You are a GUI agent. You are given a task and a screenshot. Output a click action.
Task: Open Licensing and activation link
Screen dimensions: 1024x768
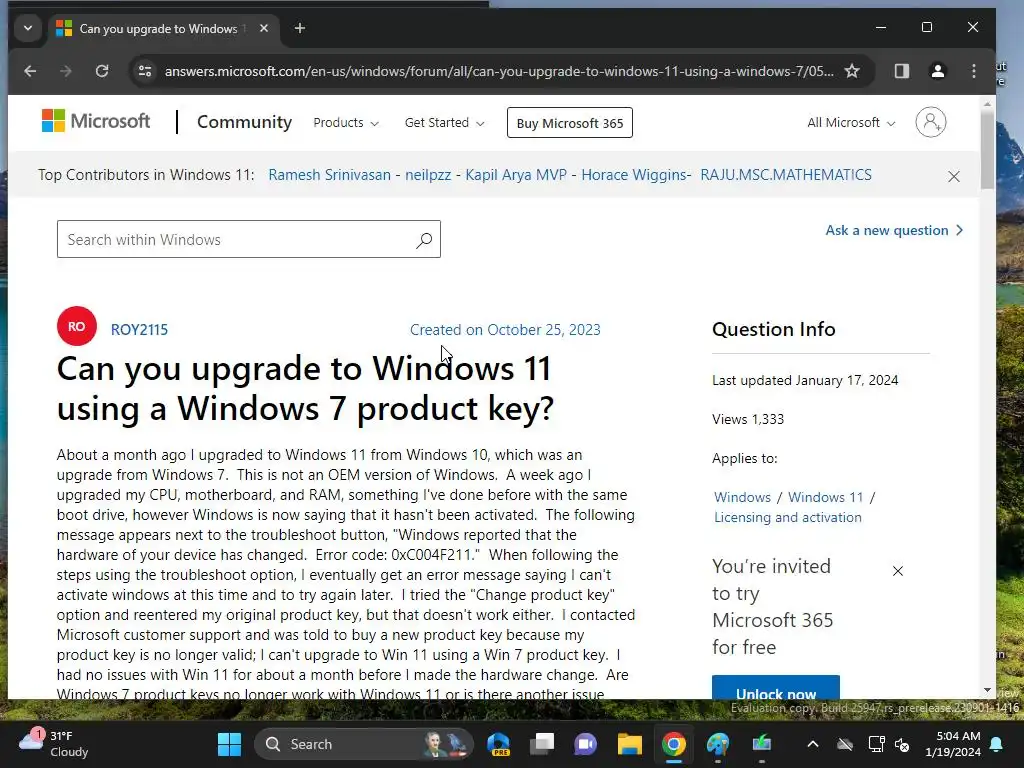788,517
